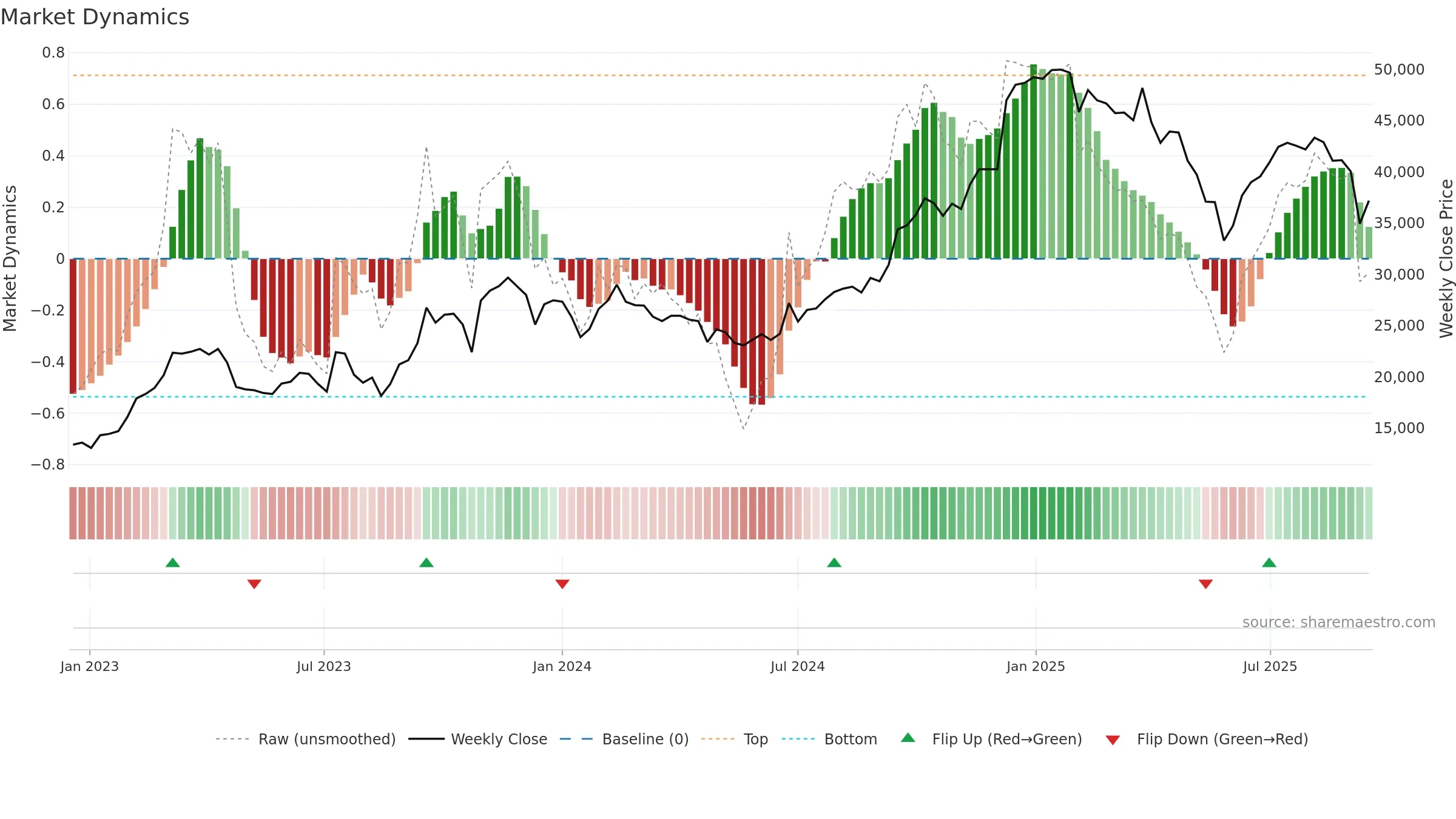Click the 0.6 left axis label

point(53,104)
